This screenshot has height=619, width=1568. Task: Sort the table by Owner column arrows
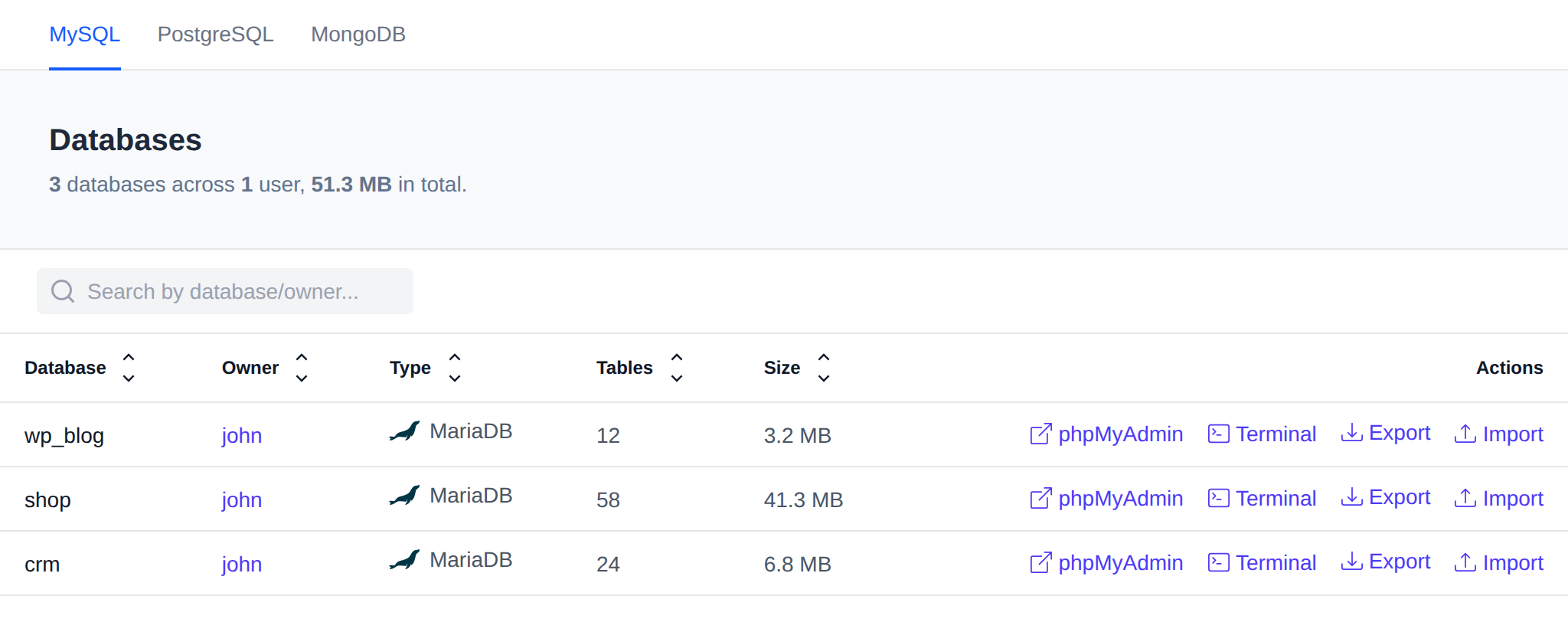pos(302,368)
